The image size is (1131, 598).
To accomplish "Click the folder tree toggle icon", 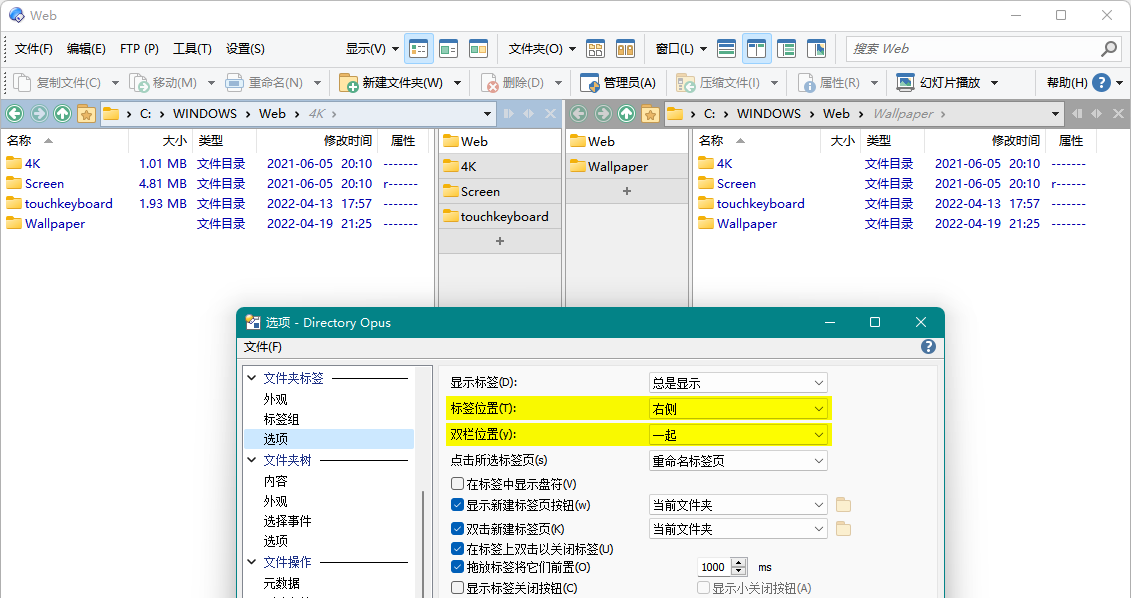I will (x=787, y=48).
